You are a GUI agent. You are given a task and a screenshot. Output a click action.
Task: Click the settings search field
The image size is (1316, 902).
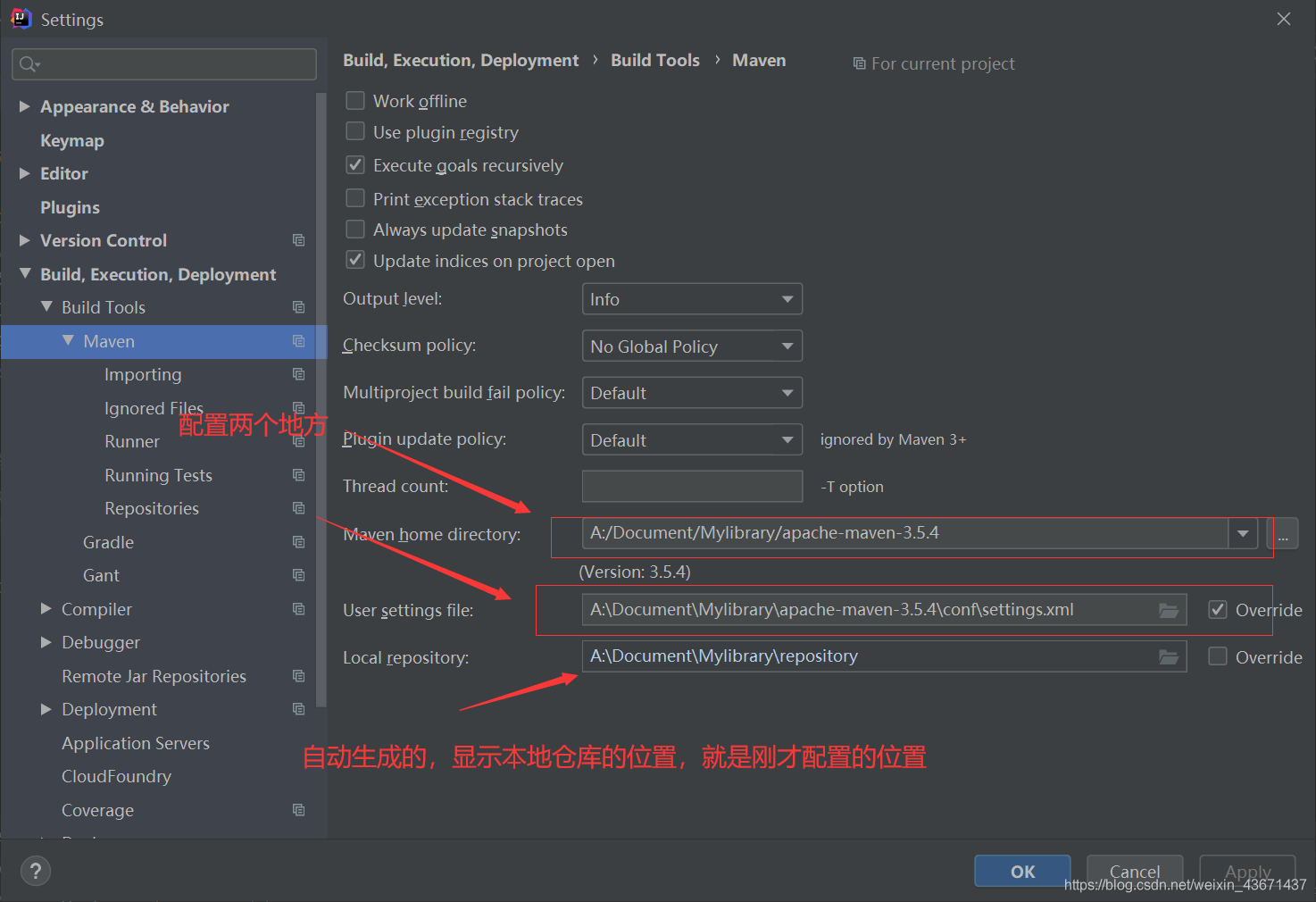tap(164, 64)
